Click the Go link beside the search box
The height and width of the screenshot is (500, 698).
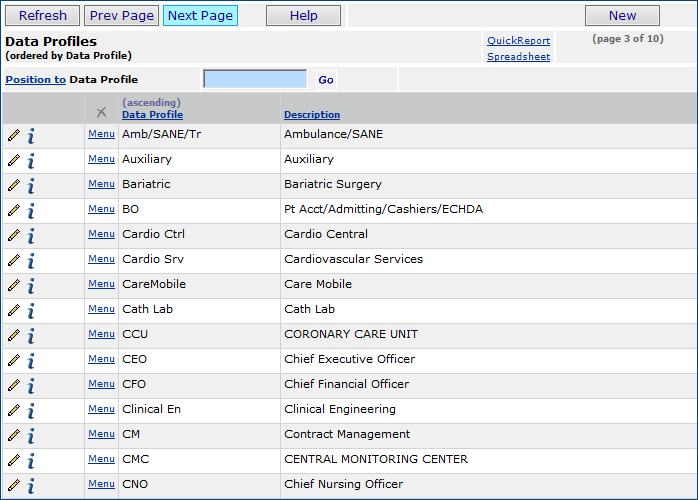(x=326, y=80)
